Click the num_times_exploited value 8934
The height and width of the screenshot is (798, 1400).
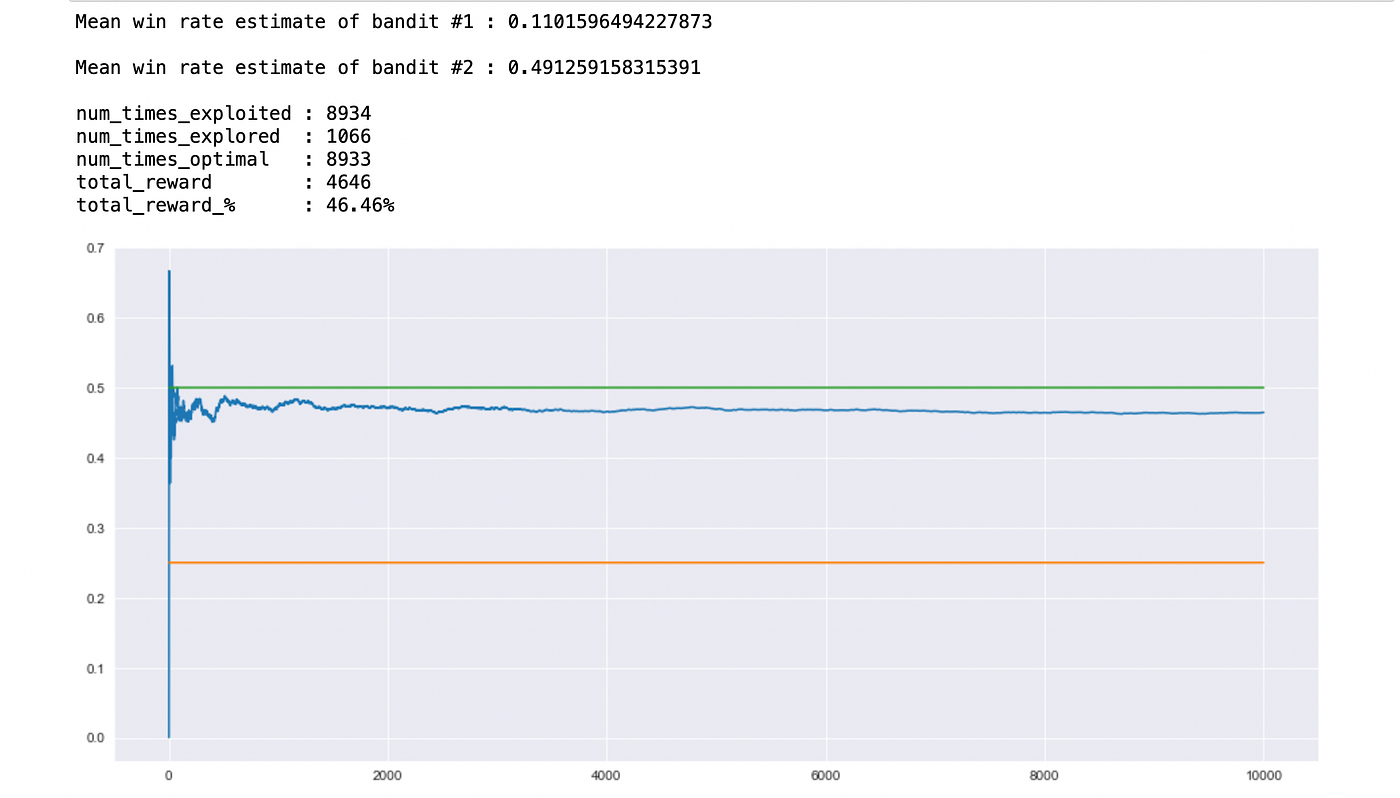tap(349, 113)
